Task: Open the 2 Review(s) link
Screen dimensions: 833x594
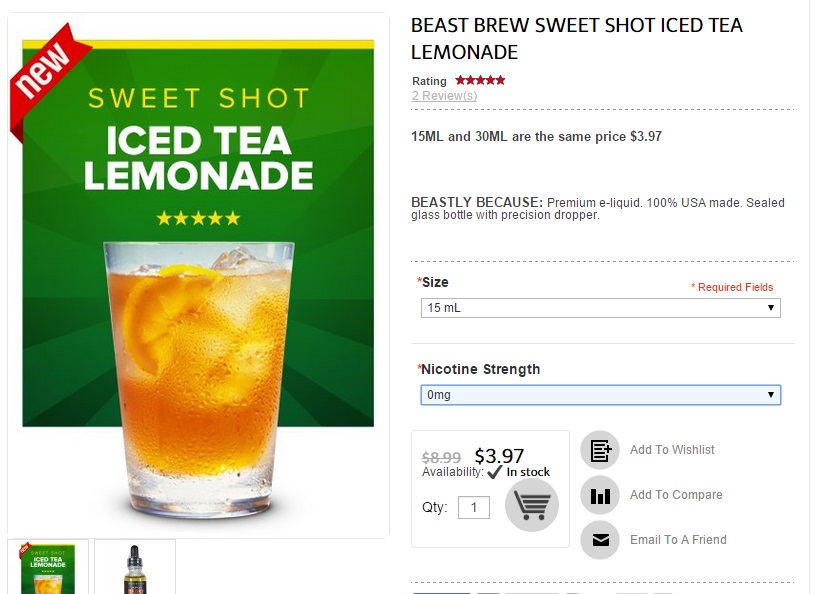Action: pyautogui.click(x=444, y=96)
